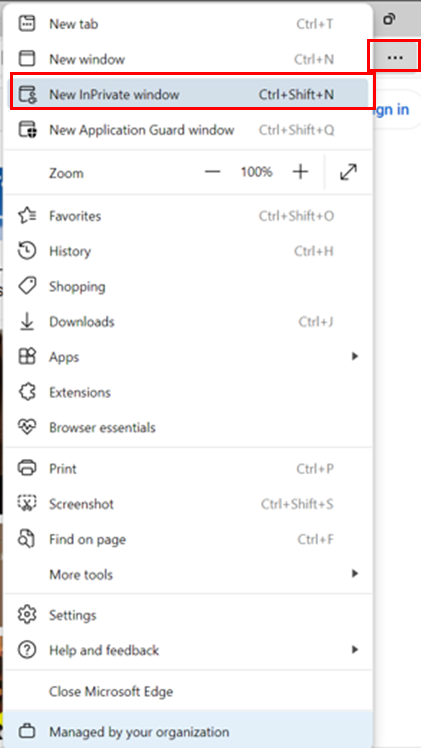This screenshot has width=421, height=748.
Task: Click the Print printer icon
Action: (x=27, y=468)
